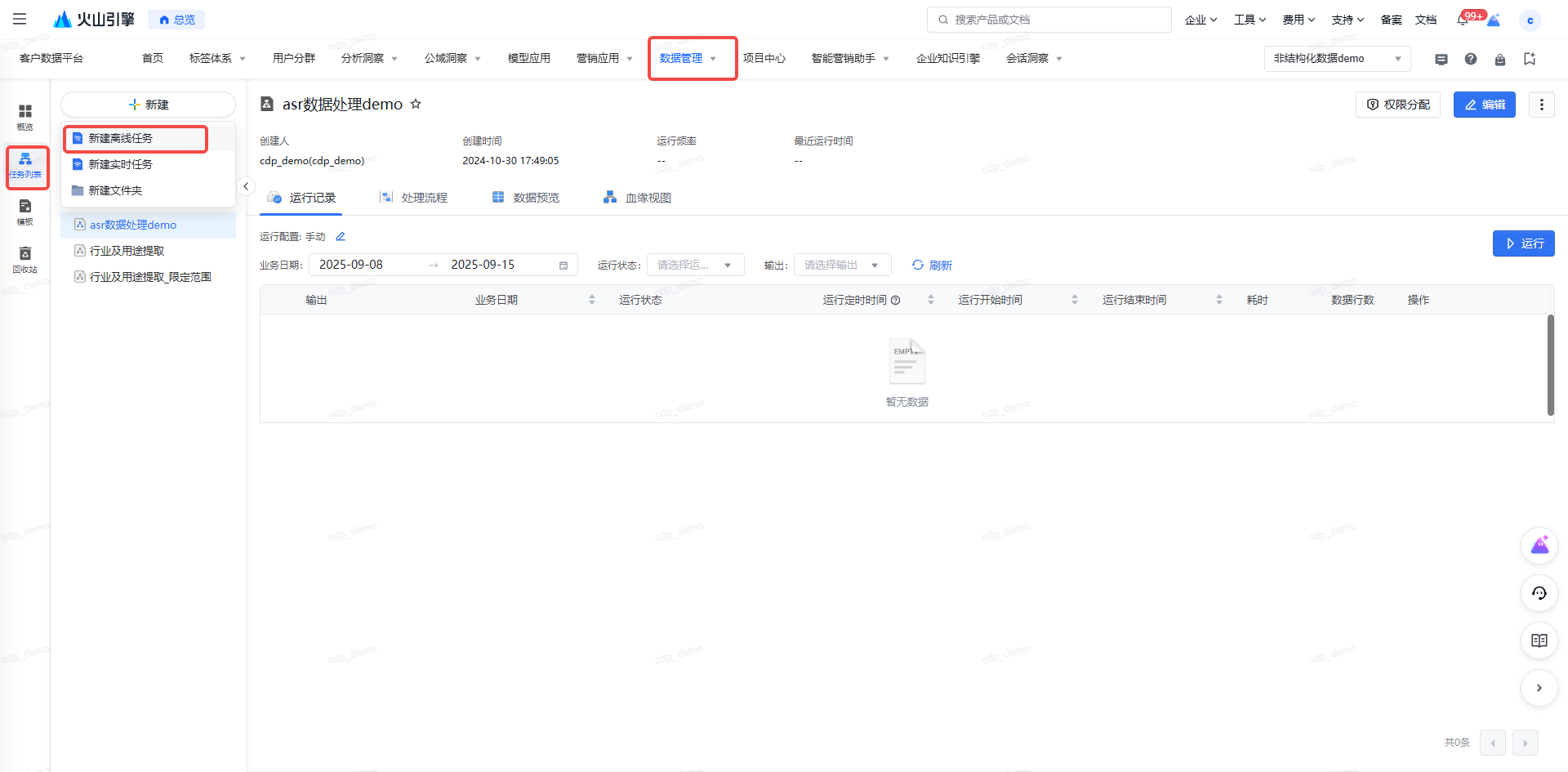Image resolution: width=1568 pixels, height=772 pixels.
Task: Switch to the 运行记录 tab
Action: tap(301, 198)
